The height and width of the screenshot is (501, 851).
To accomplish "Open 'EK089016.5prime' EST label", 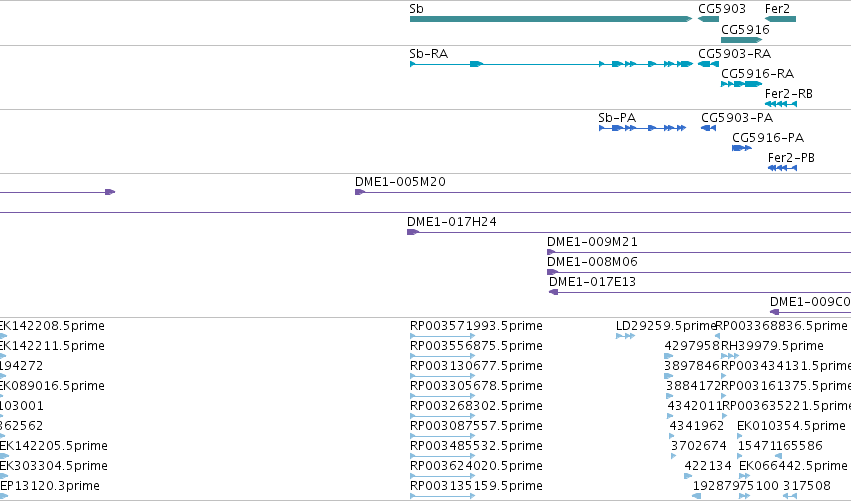I will click(x=52, y=386).
